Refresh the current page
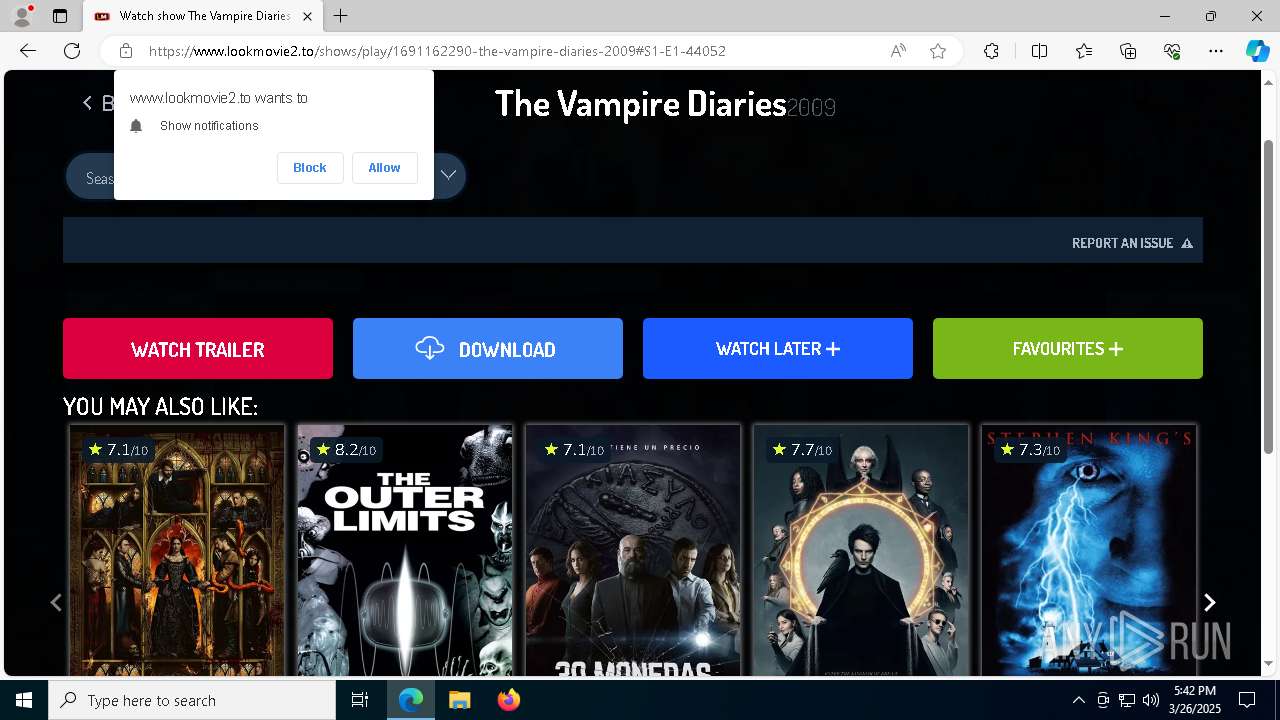This screenshot has width=1280, height=720. pos(72,51)
